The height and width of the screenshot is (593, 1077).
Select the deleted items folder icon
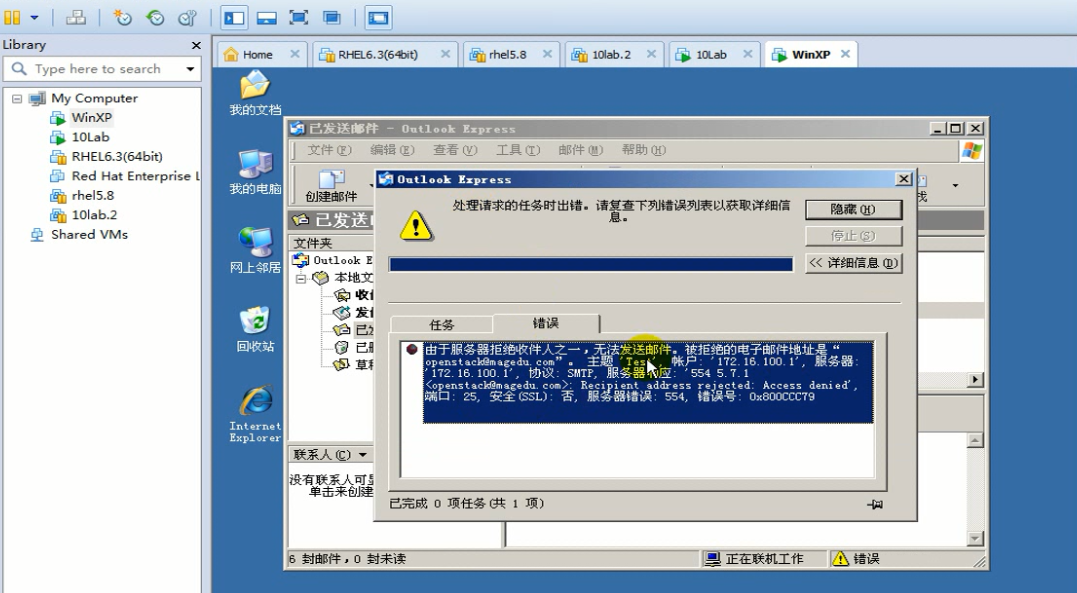[341, 348]
